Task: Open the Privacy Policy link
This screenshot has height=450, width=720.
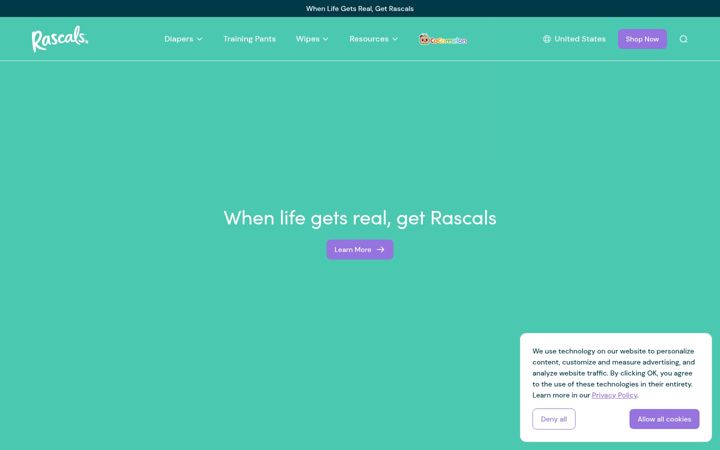Action: pos(614,395)
